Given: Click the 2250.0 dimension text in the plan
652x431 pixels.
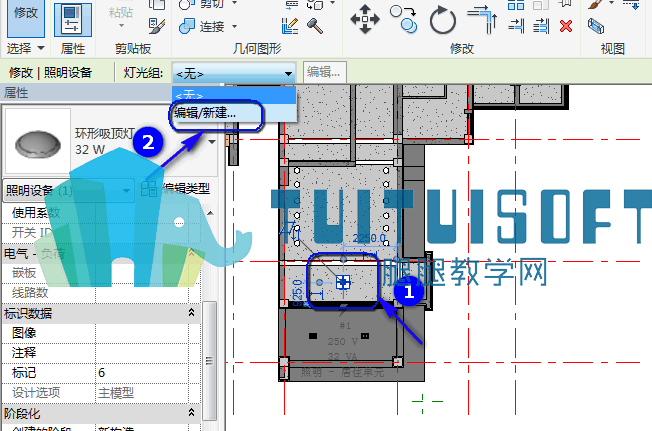Looking at the screenshot, I should point(369,238).
